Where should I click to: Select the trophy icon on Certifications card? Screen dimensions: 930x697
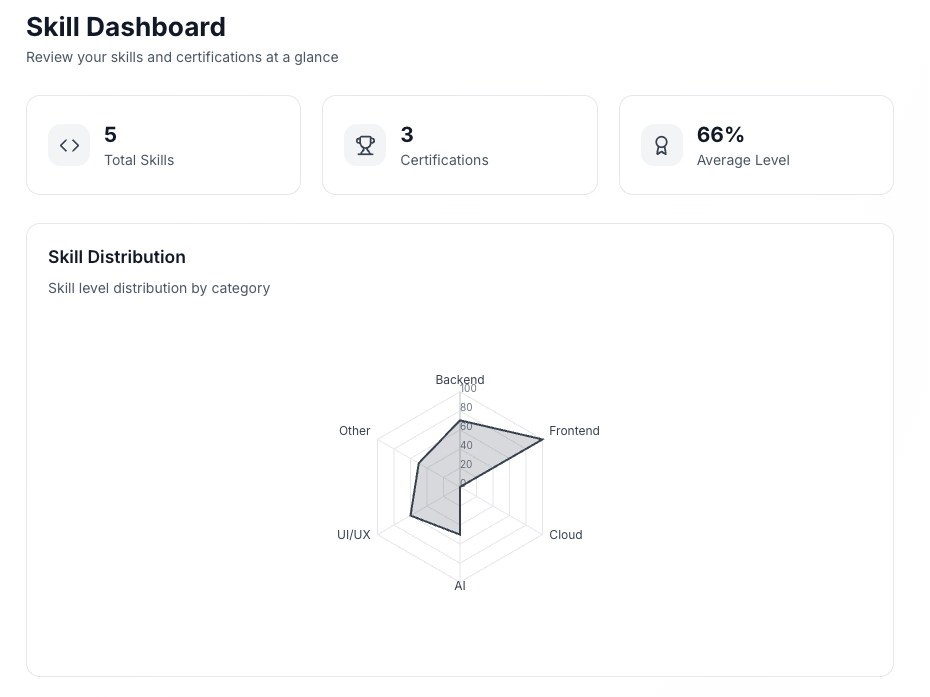pos(365,145)
